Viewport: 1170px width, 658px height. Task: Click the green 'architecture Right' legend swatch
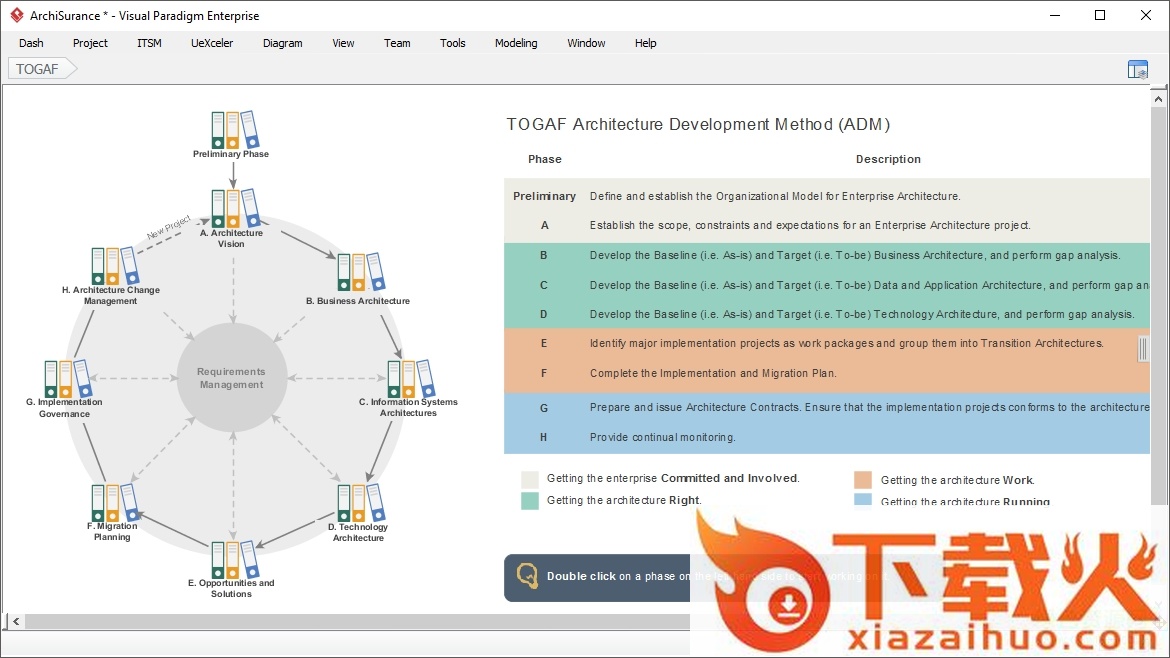pos(530,501)
